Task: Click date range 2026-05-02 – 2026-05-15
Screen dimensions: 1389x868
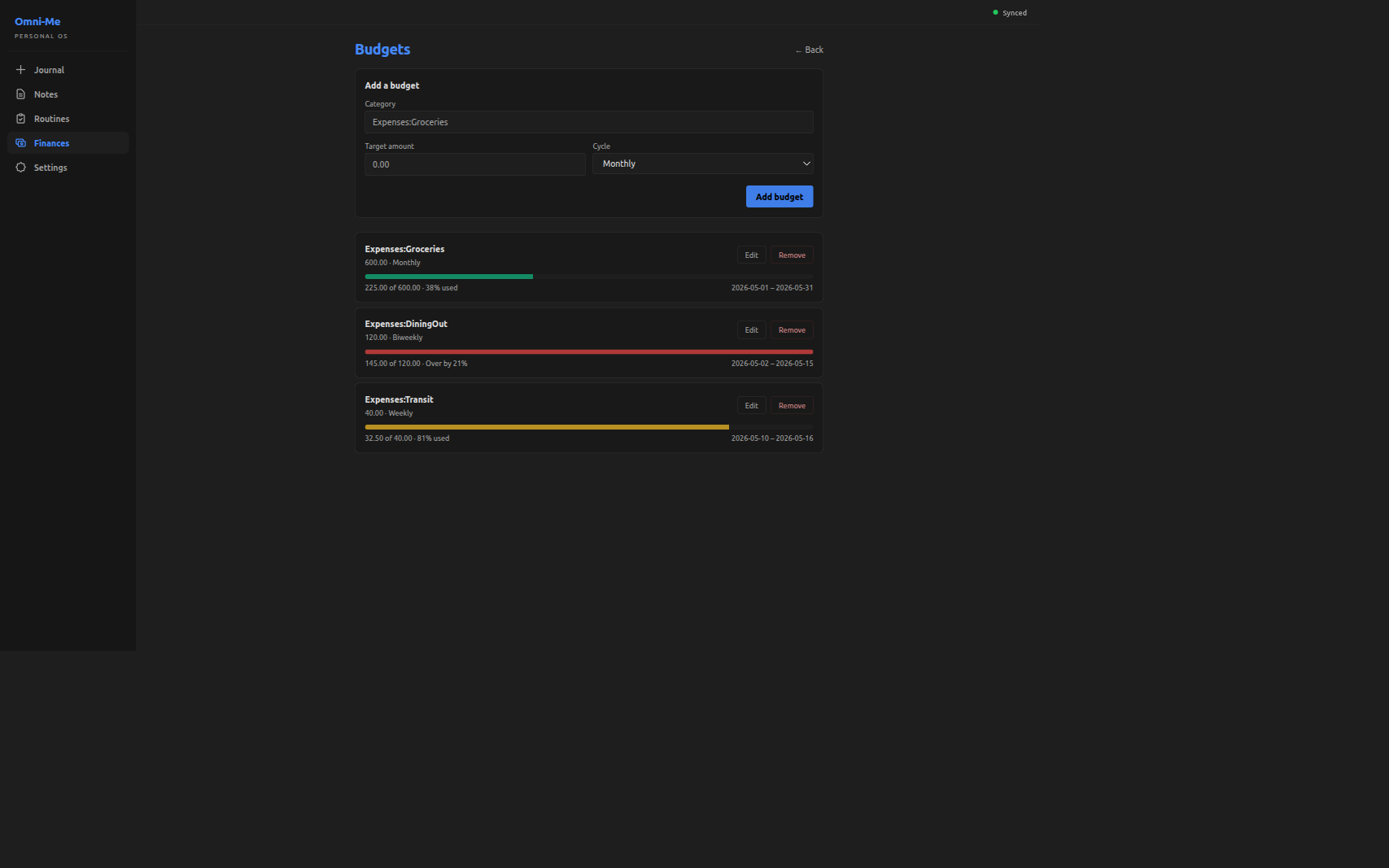Action: coord(771,364)
